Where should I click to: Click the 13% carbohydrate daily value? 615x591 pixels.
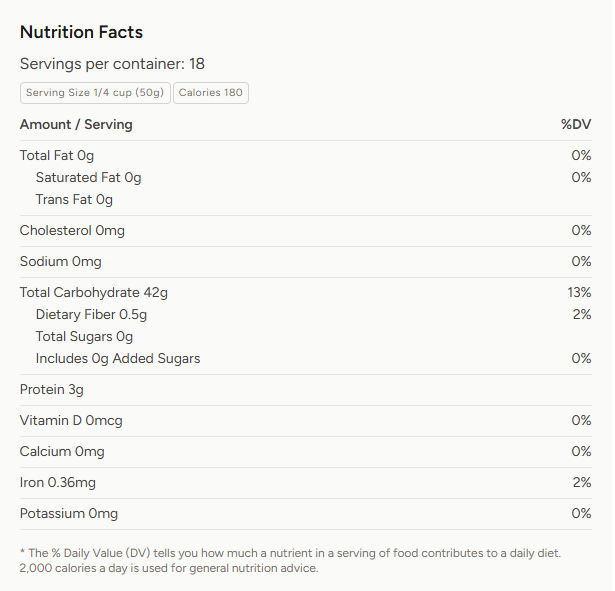coord(579,293)
